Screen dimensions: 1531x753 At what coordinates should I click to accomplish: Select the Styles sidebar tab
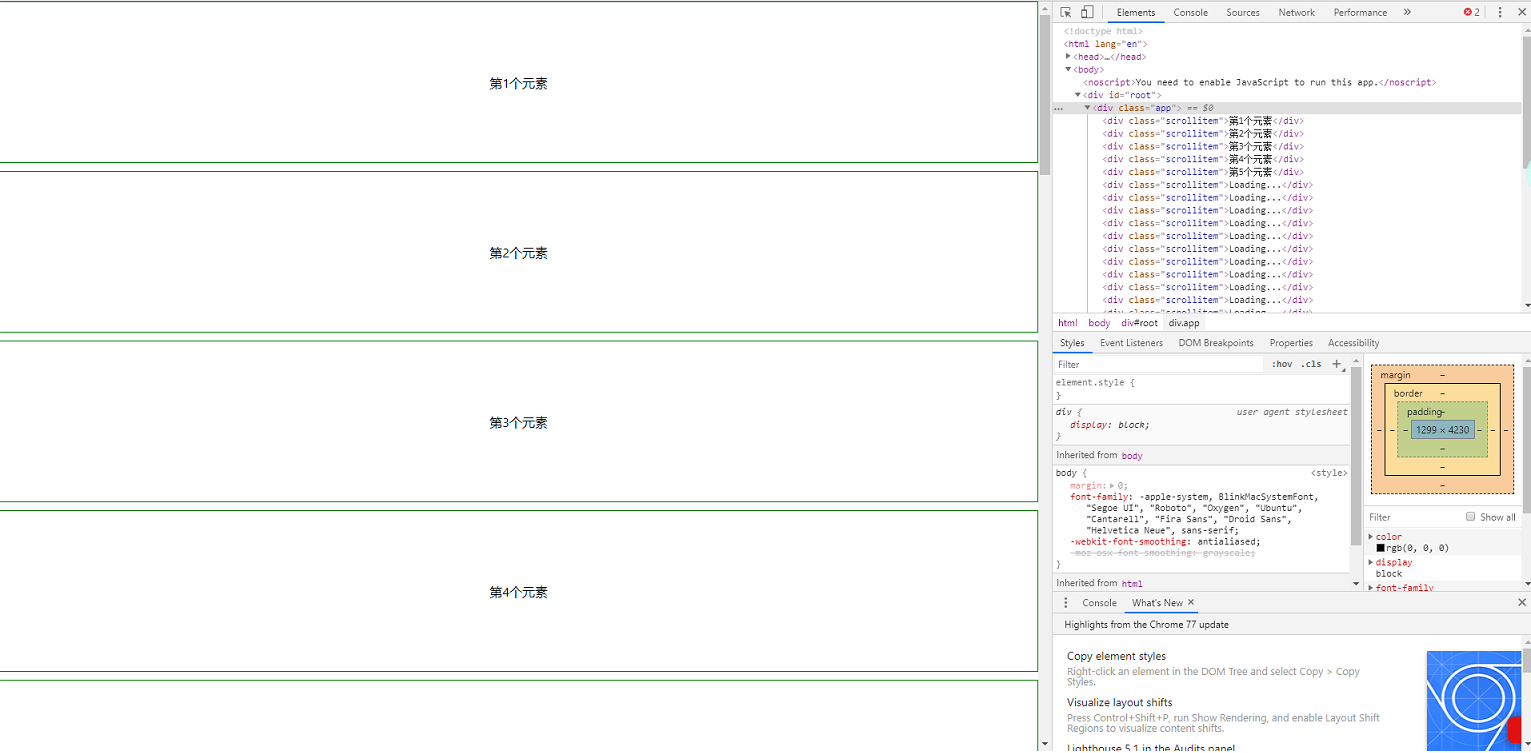(1072, 343)
